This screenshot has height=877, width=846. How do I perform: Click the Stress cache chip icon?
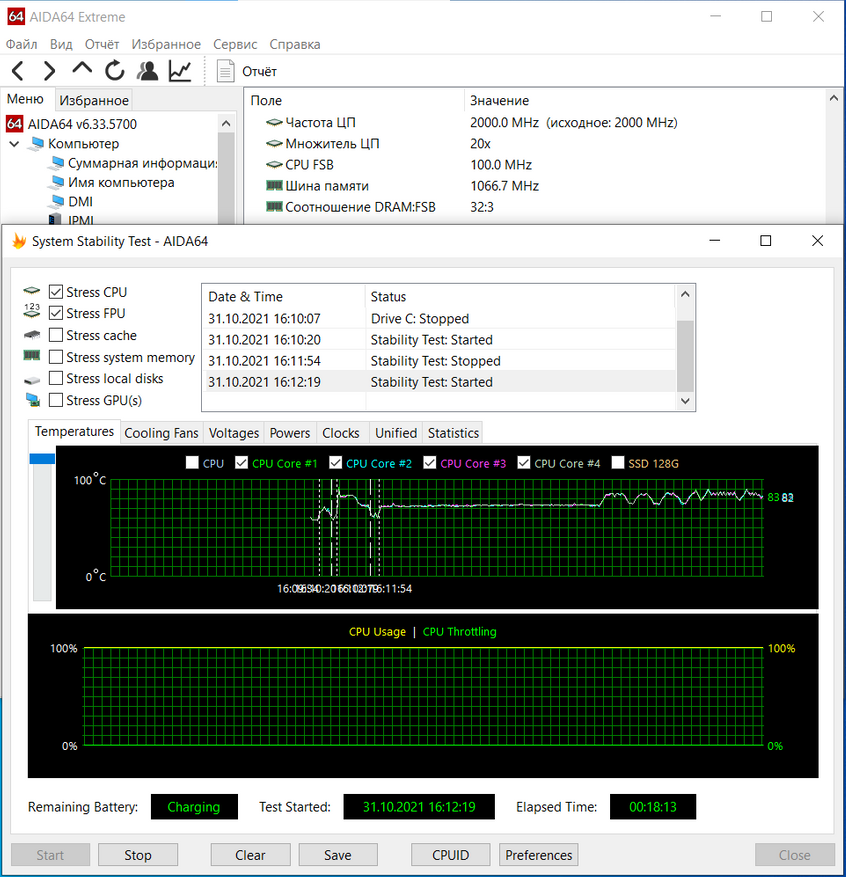(32, 334)
